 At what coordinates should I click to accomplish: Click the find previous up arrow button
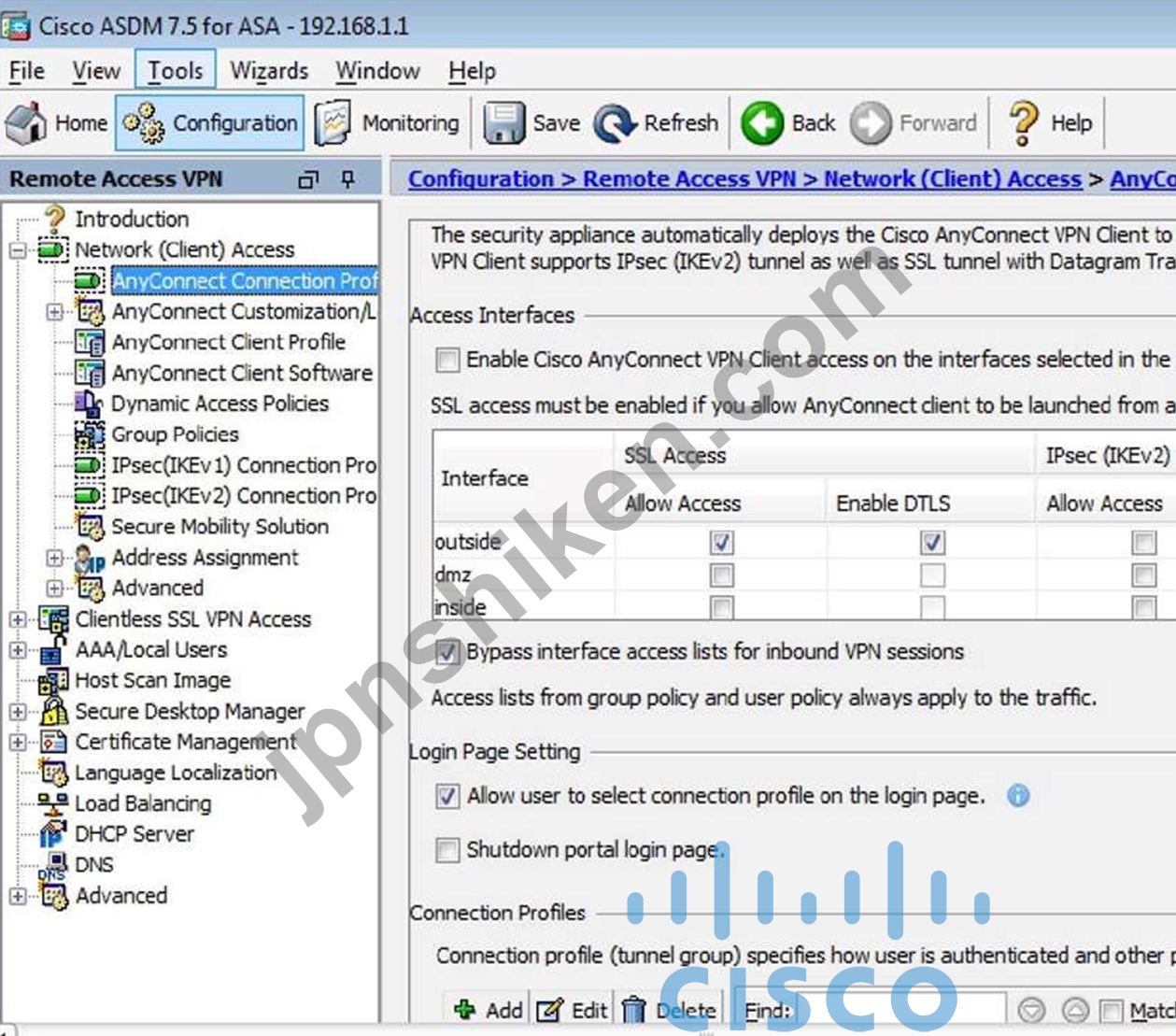pos(1076,1010)
